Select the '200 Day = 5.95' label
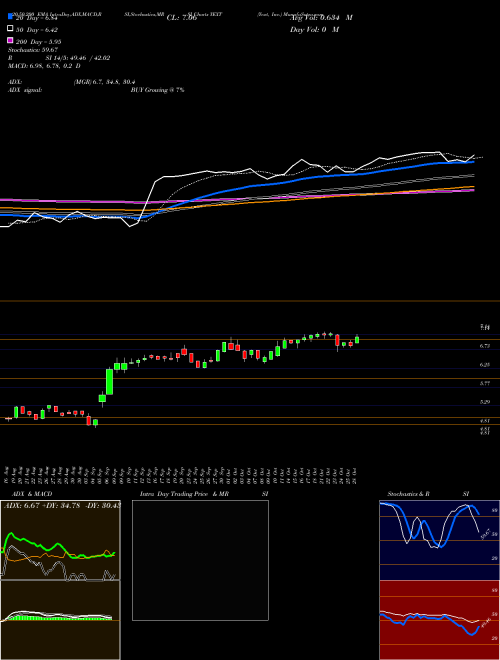 tap(38, 42)
